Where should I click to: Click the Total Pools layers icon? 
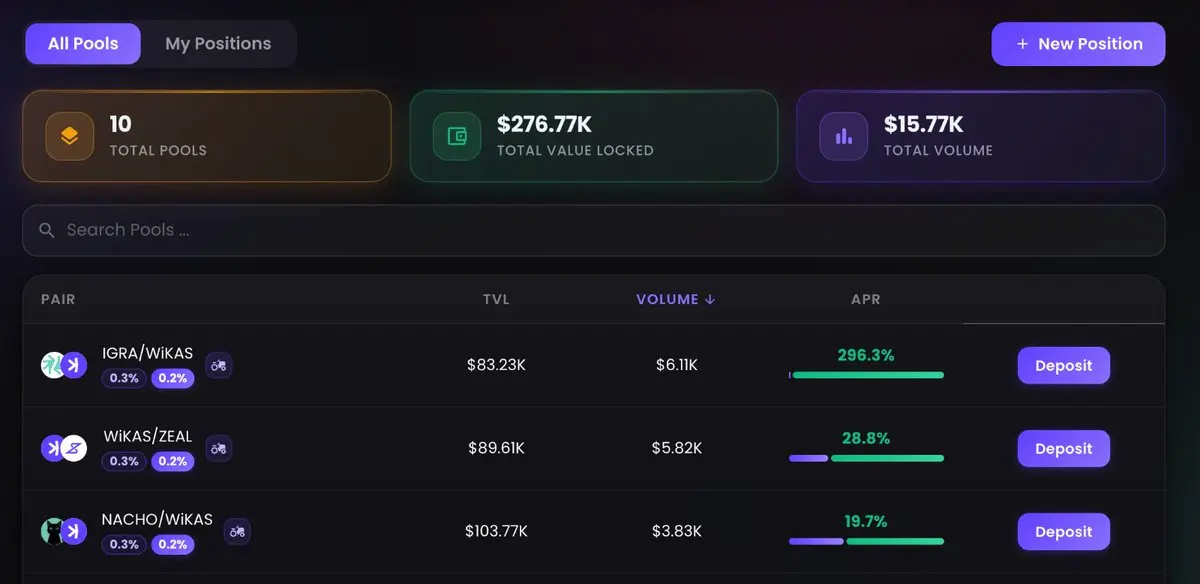(69, 137)
